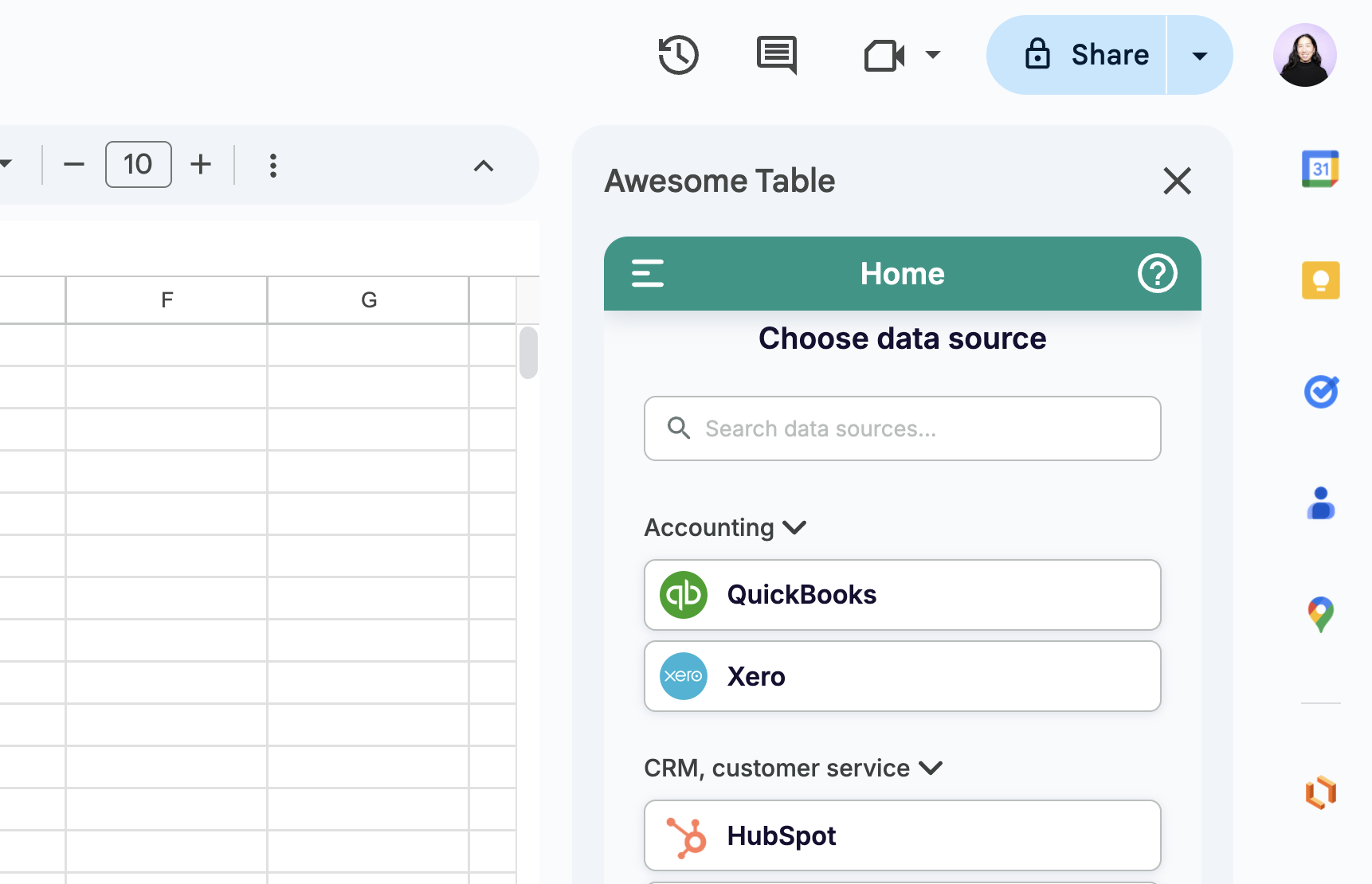
Task: Select Xero as data source
Action: pos(902,676)
